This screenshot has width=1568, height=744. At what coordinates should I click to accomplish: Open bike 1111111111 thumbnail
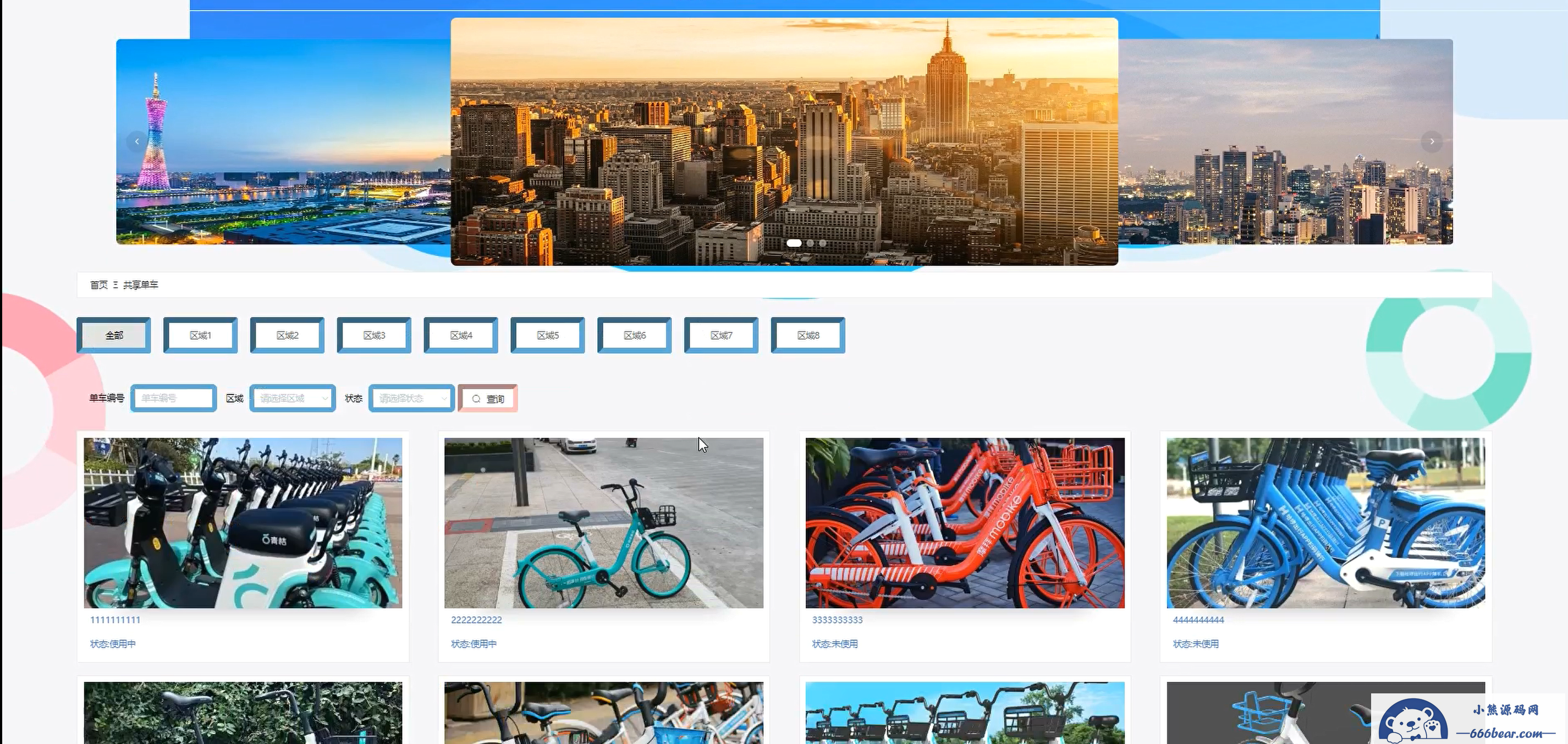[x=243, y=523]
